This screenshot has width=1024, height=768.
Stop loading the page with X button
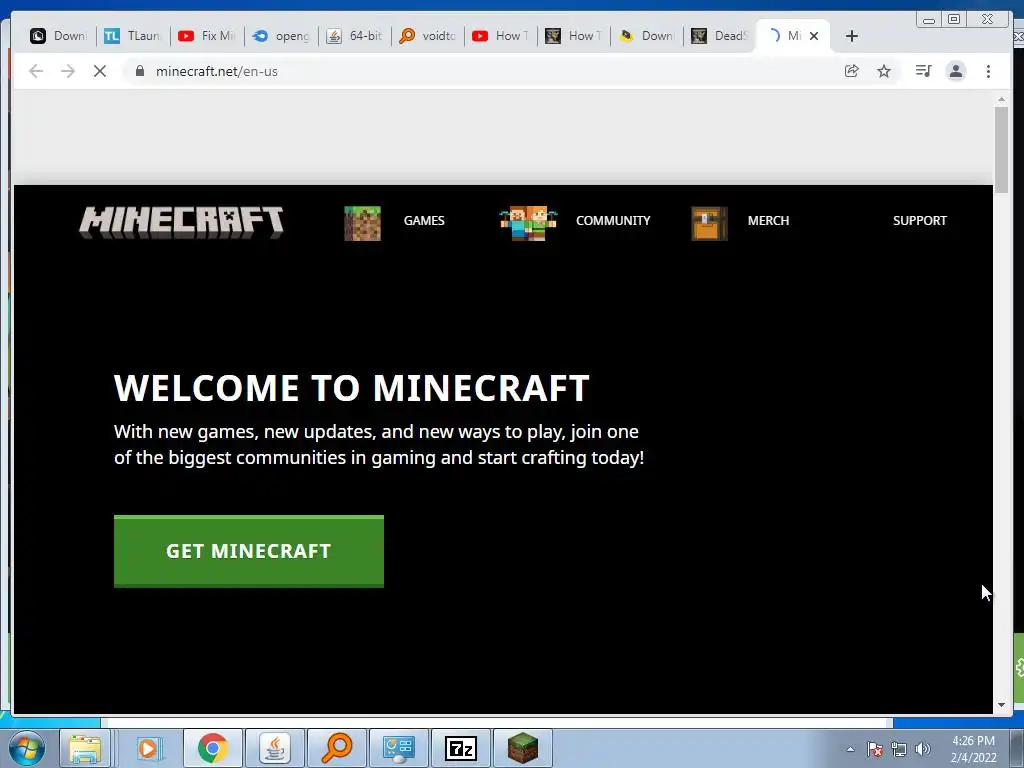click(100, 71)
